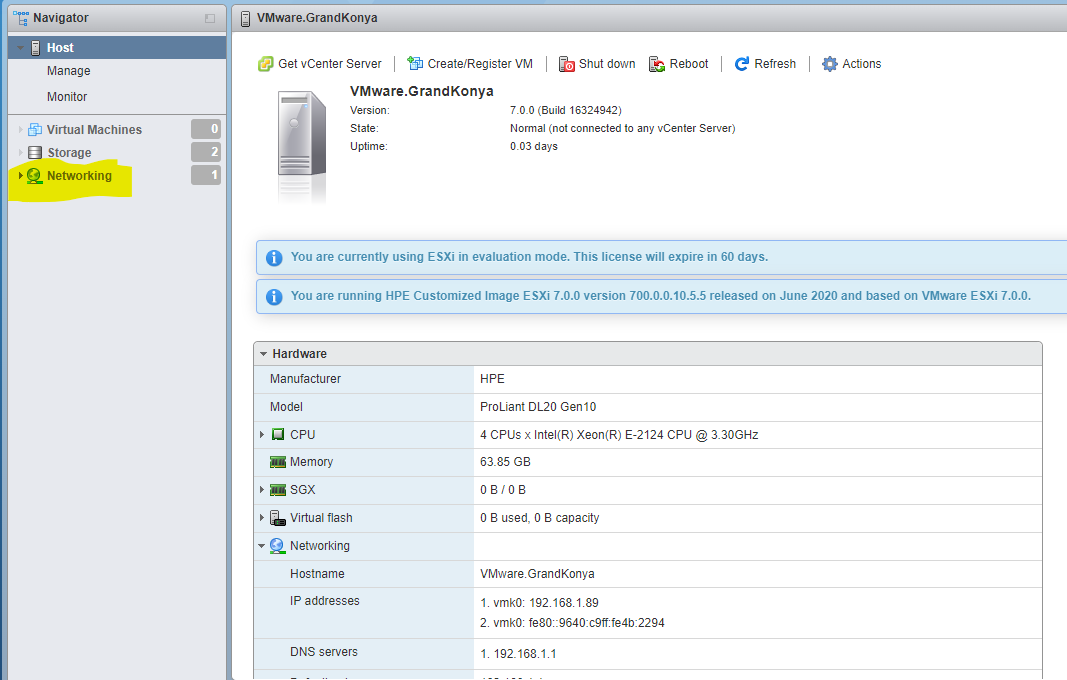Minimize the Navigator panel
Screen dimensions: 1067x680
(210, 18)
